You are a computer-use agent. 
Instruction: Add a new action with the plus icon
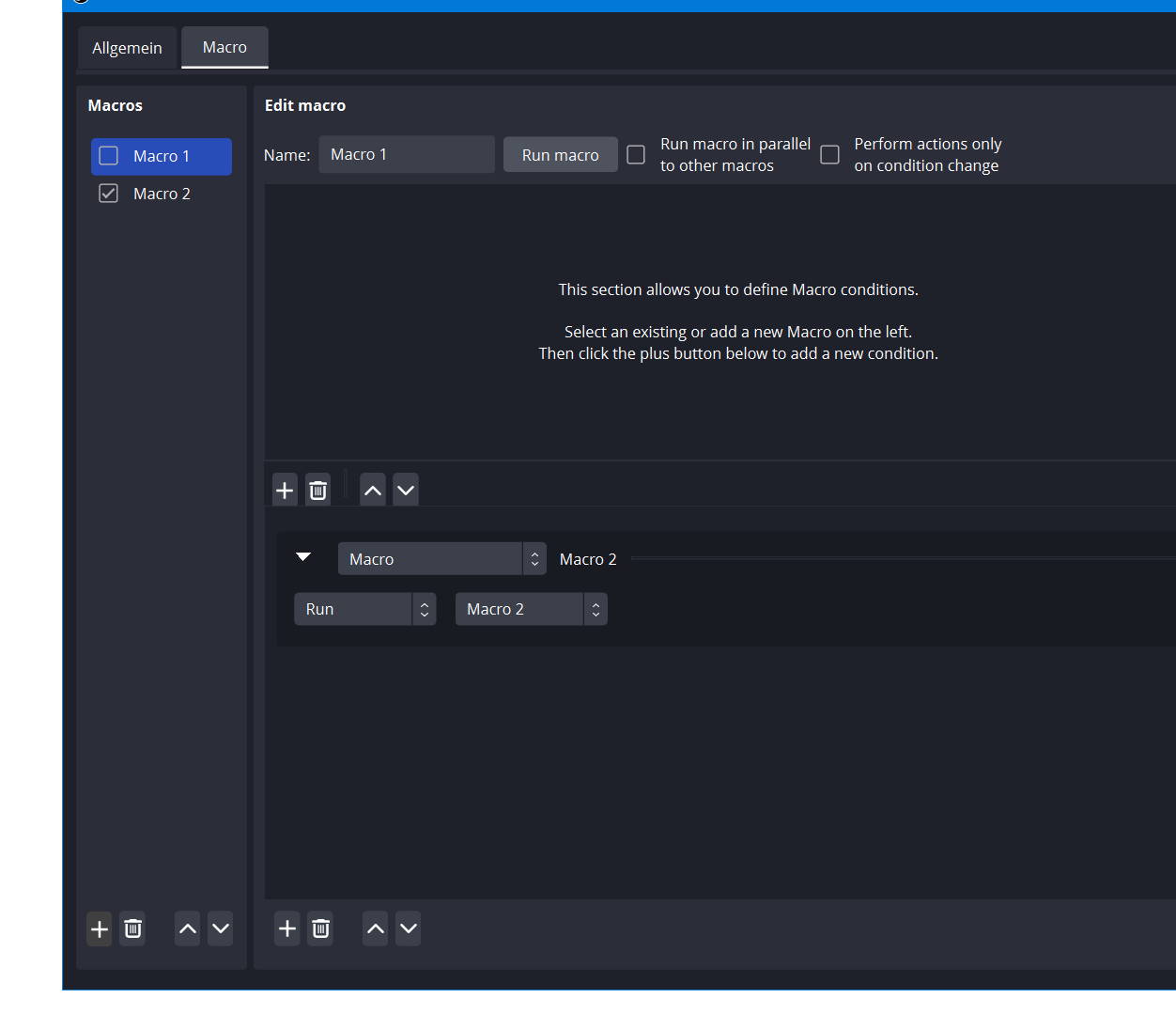point(286,928)
